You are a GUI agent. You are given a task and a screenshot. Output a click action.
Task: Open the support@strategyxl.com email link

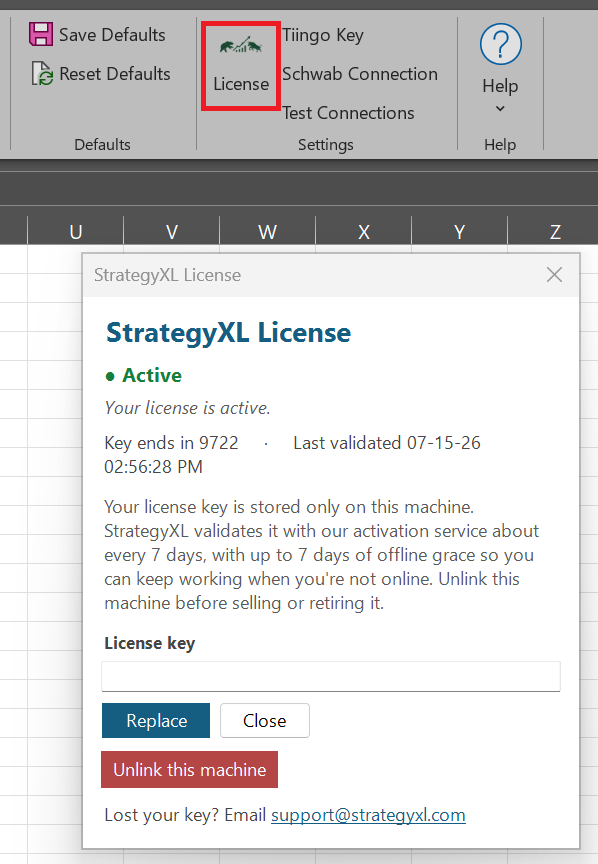(x=368, y=814)
